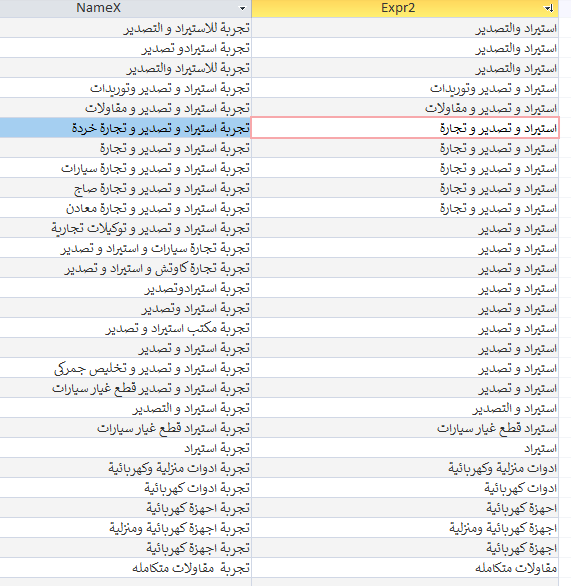Image resolution: width=571 pixels, height=586 pixels.
Task: Select NameX cell تجربة ادوات كهربائية
Action: click(x=126, y=488)
